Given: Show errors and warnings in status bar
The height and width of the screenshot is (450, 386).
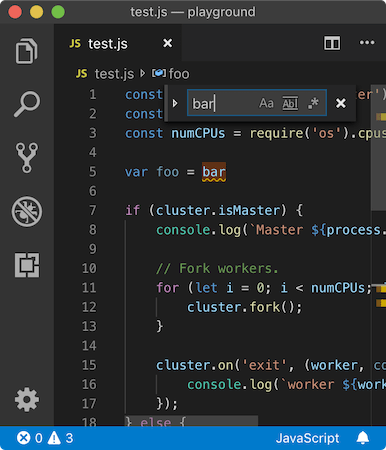Looking at the screenshot, I should pyautogui.click(x=45, y=438).
